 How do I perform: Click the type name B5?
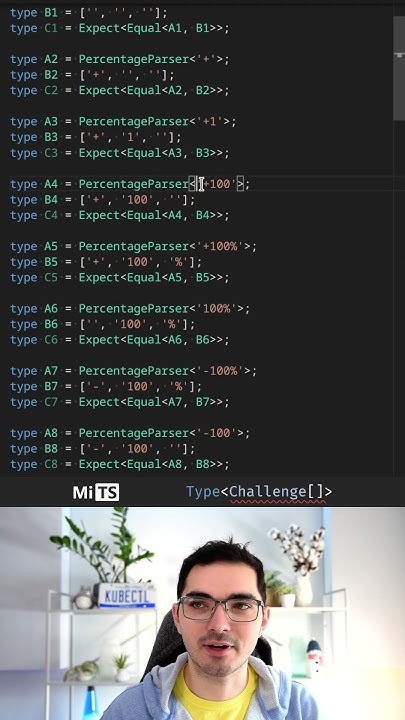click(51, 262)
